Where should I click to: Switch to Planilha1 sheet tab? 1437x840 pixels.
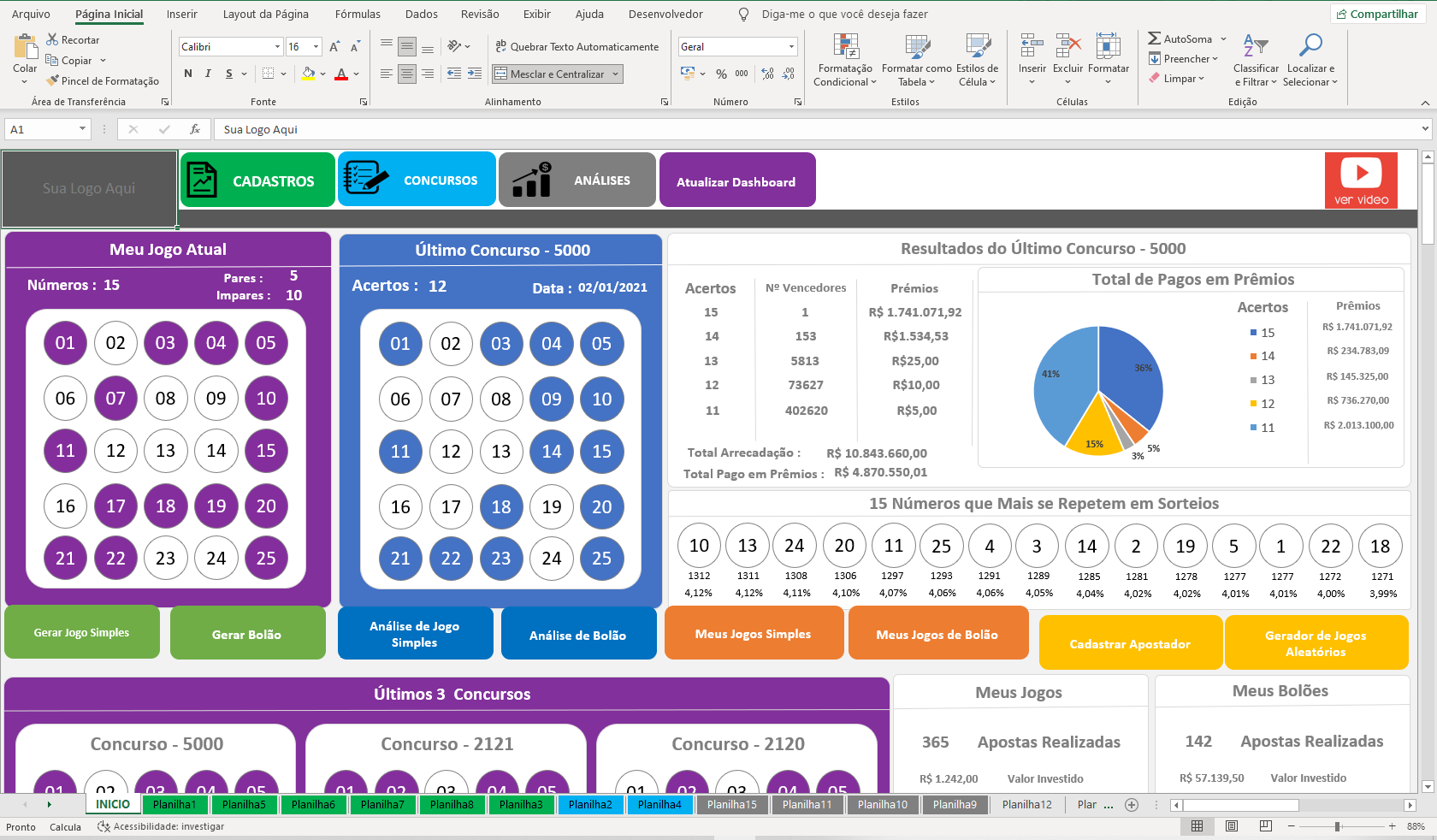tap(174, 805)
